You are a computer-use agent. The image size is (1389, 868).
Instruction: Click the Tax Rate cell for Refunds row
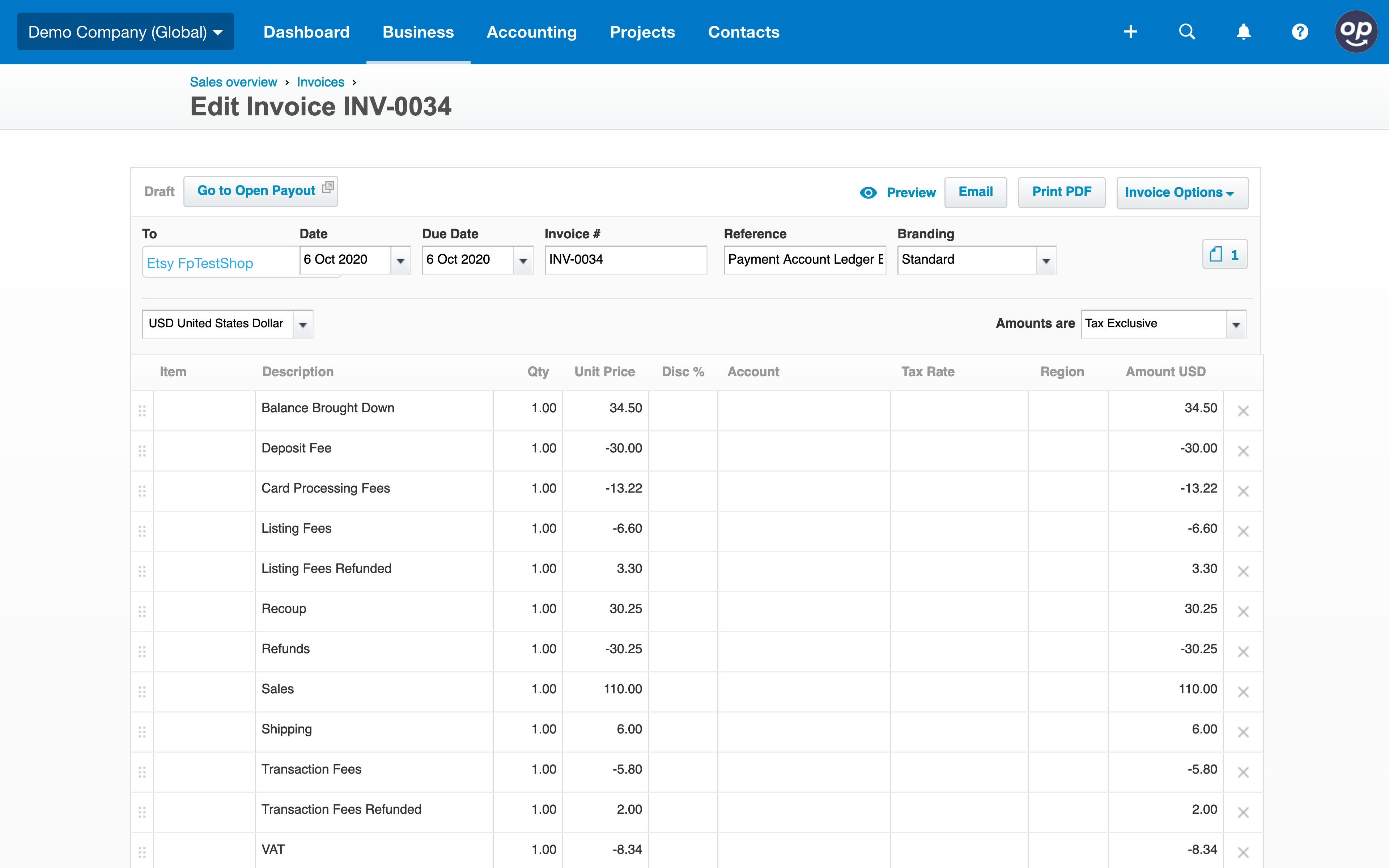[x=959, y=652]
